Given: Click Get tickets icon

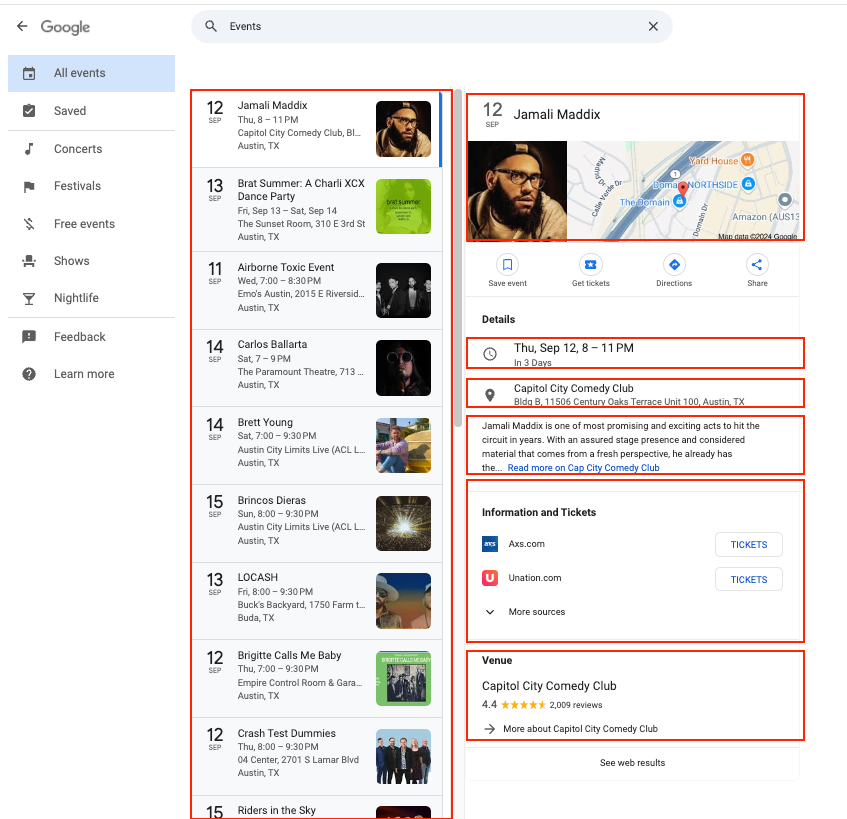Looking at the screenshot, I should tap(590, 265).
